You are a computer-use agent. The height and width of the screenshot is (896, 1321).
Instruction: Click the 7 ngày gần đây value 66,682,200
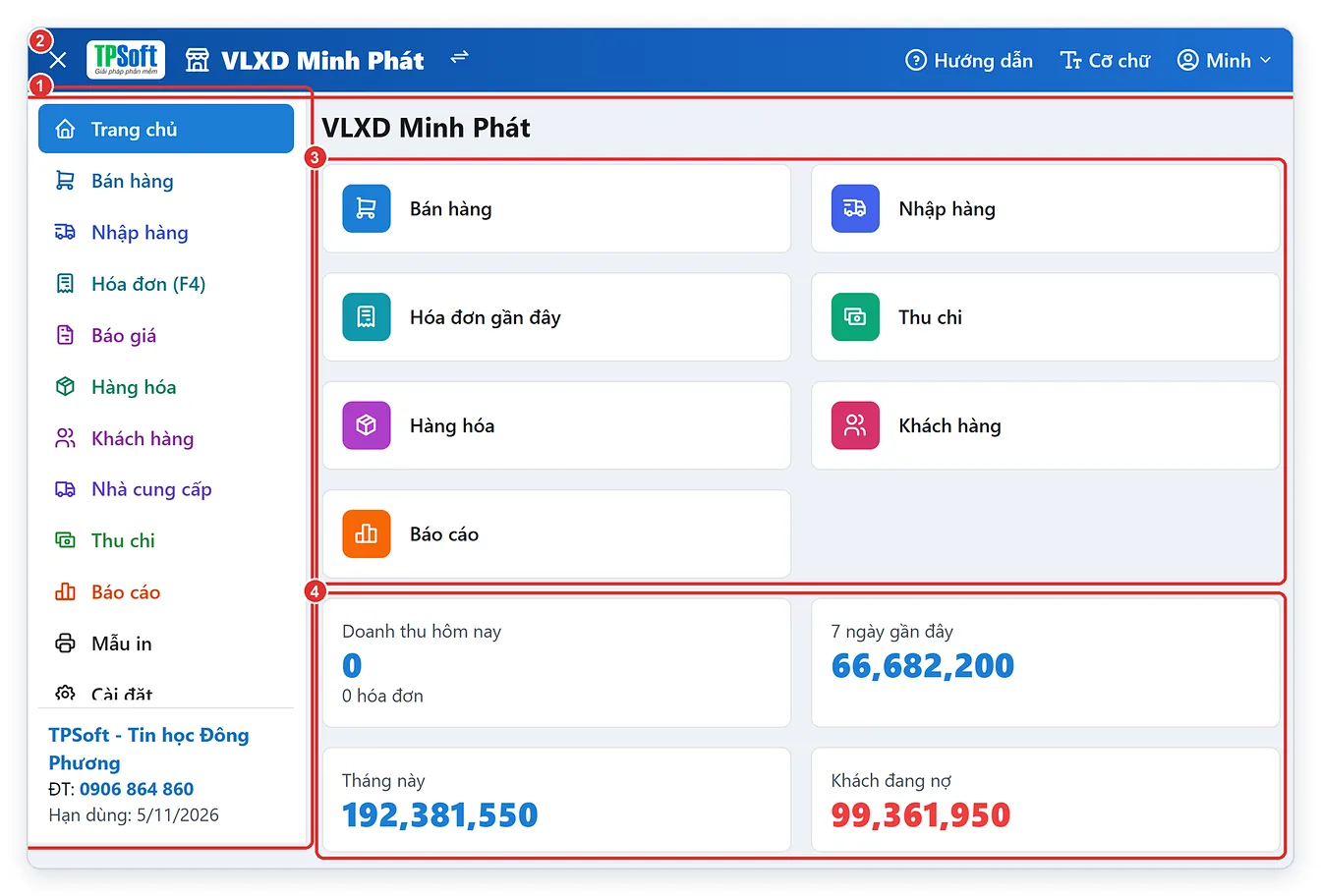pos(922,666)
